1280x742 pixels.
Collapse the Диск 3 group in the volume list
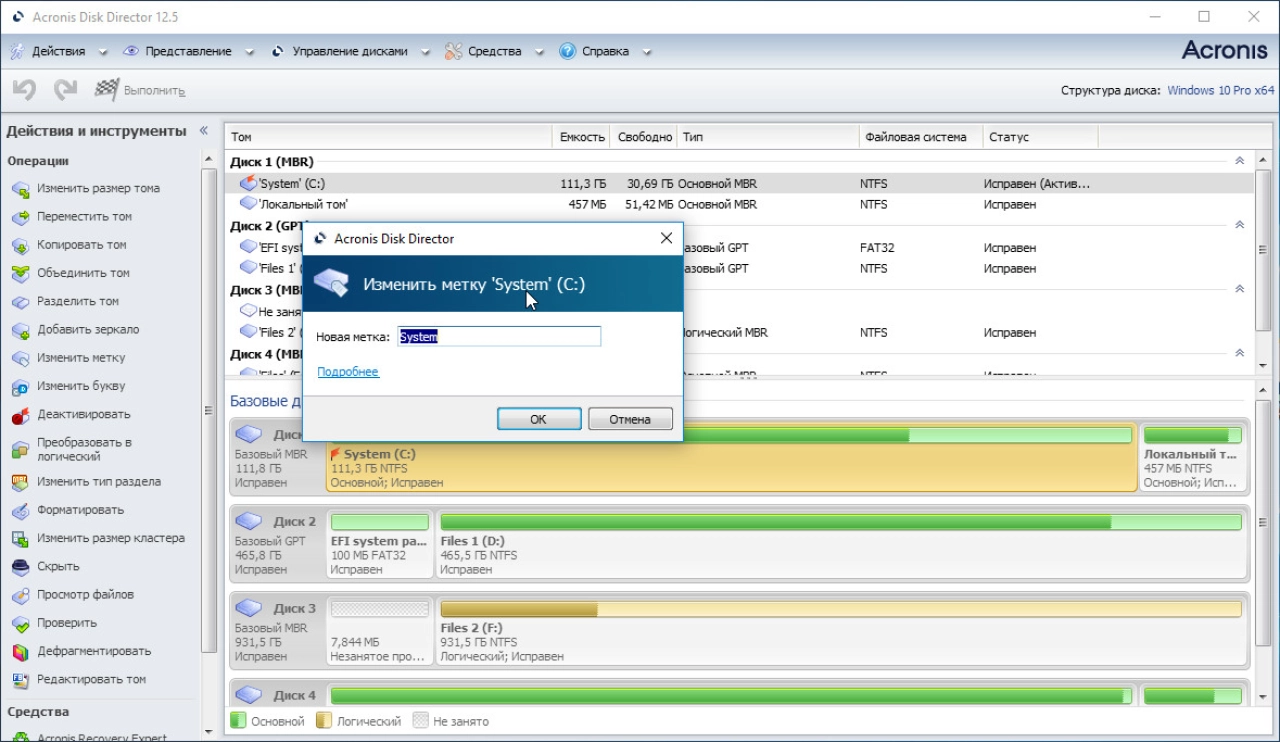click(x=1239, y=289)
